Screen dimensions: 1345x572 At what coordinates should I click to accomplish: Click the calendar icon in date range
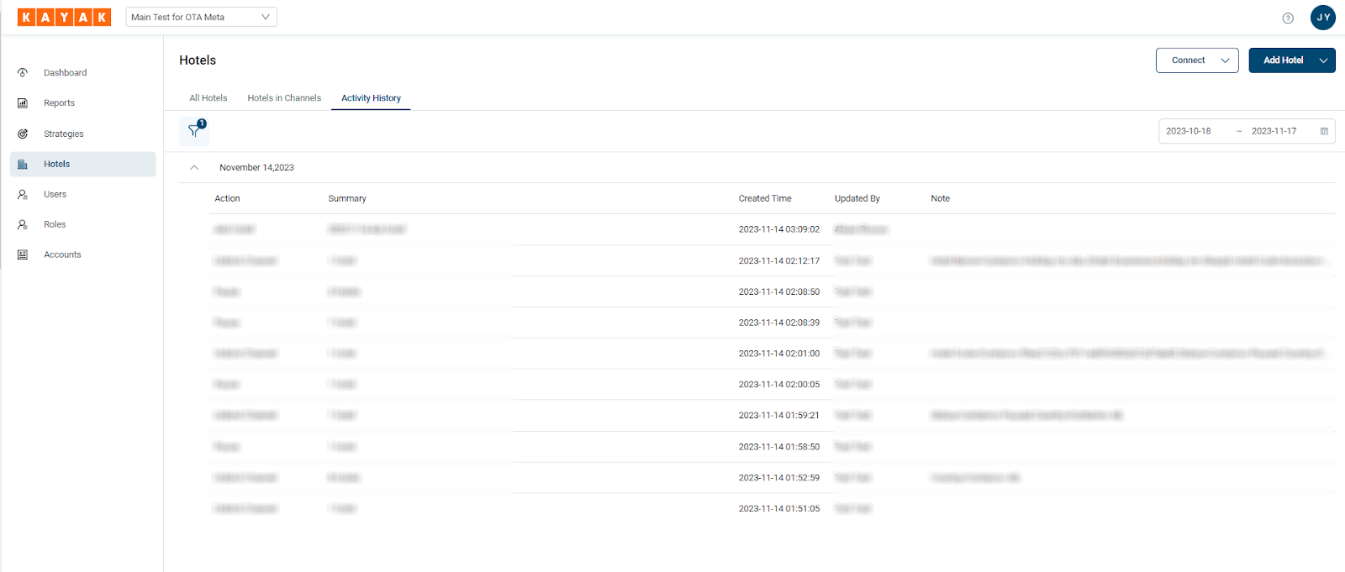(1324, 131)
